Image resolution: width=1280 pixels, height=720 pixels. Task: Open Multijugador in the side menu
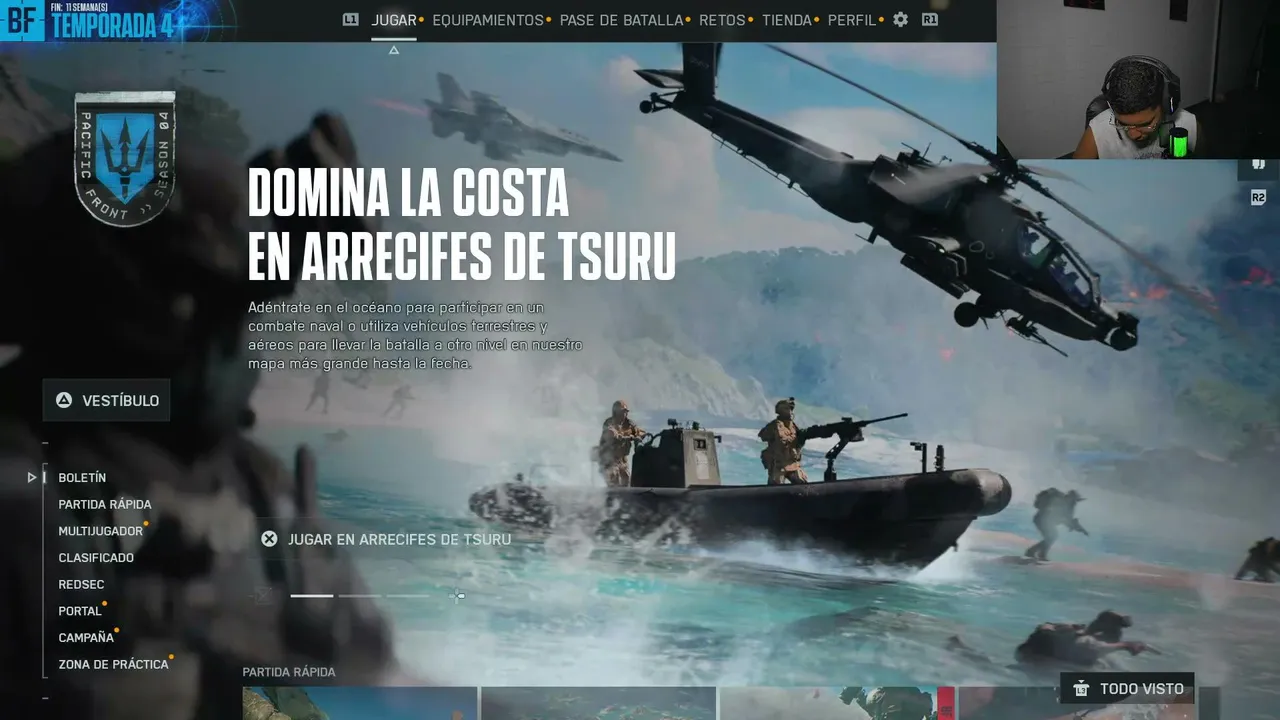(x=100, y=531)
